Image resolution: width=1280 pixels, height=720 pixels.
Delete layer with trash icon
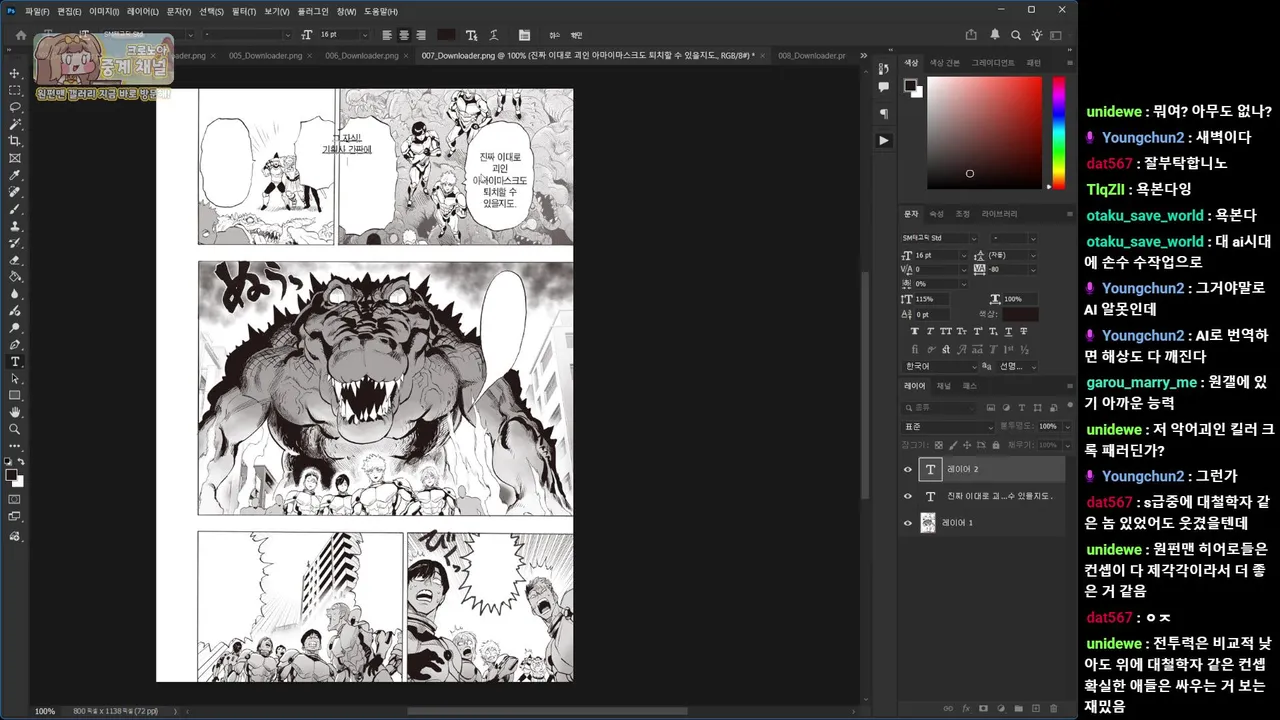[x=1053, y=708]
